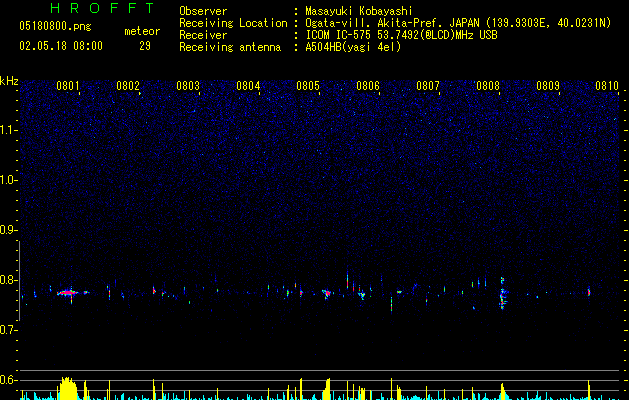Viewport: 629px width, 400px height.
Task: Click the 0805 time marker
Action: (308, 86)
